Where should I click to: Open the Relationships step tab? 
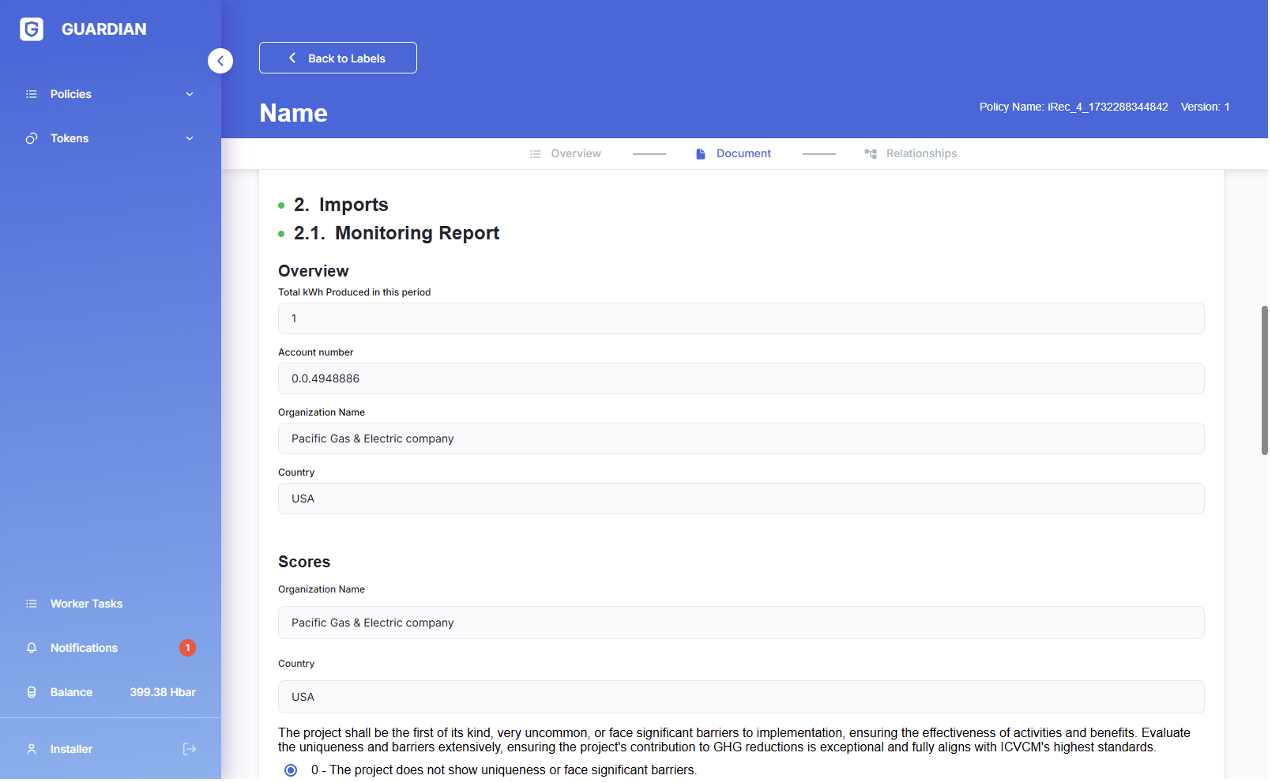pyautogui.click(x=910, y=154)
